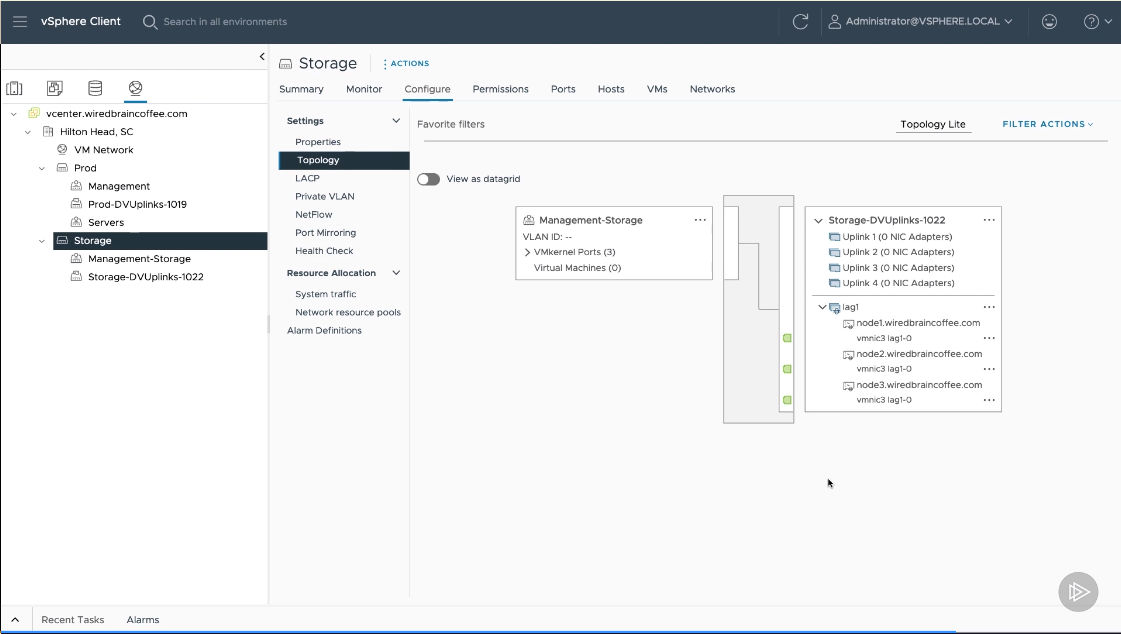Screen dimensions: 1121x634
Task: Switch to the Monitor tab
Action: point(364,89)
